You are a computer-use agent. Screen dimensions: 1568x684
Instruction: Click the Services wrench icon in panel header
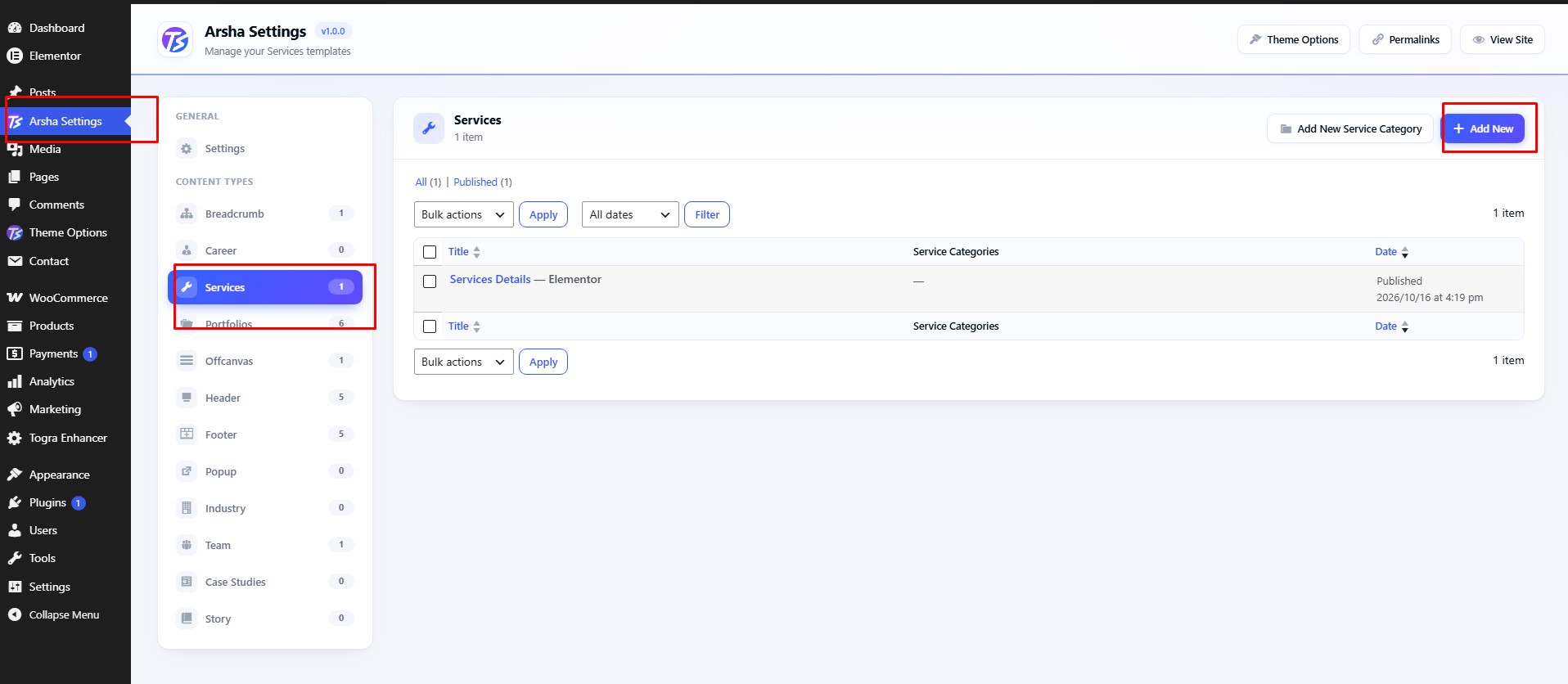tap(429, 128)
